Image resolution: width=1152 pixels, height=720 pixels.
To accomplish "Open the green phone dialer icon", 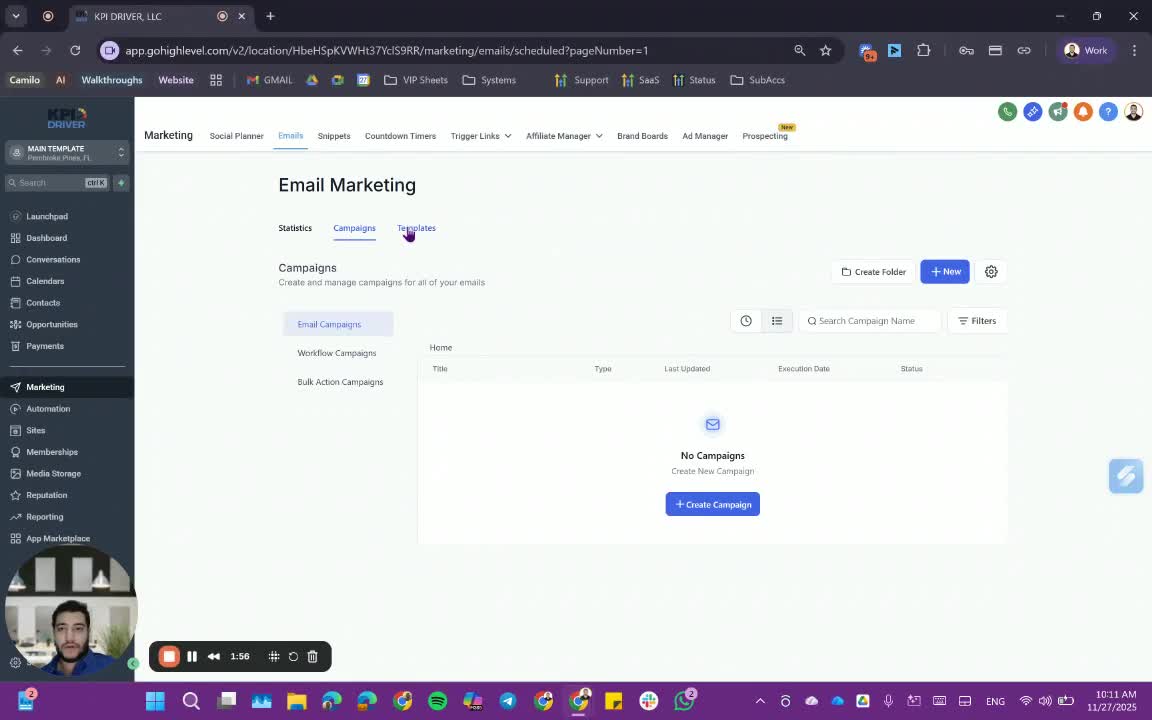I will (1007, 112).
